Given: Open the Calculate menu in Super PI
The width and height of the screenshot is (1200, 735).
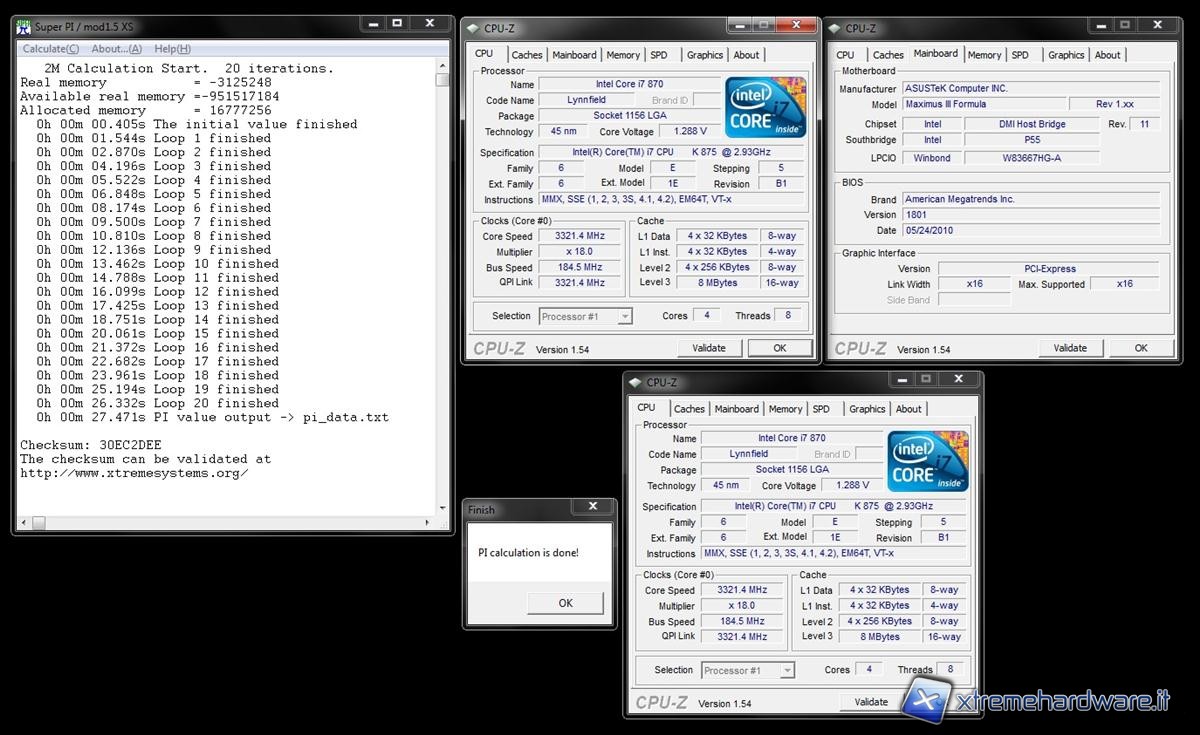Looking at the screenshot, I should point(50,48).
